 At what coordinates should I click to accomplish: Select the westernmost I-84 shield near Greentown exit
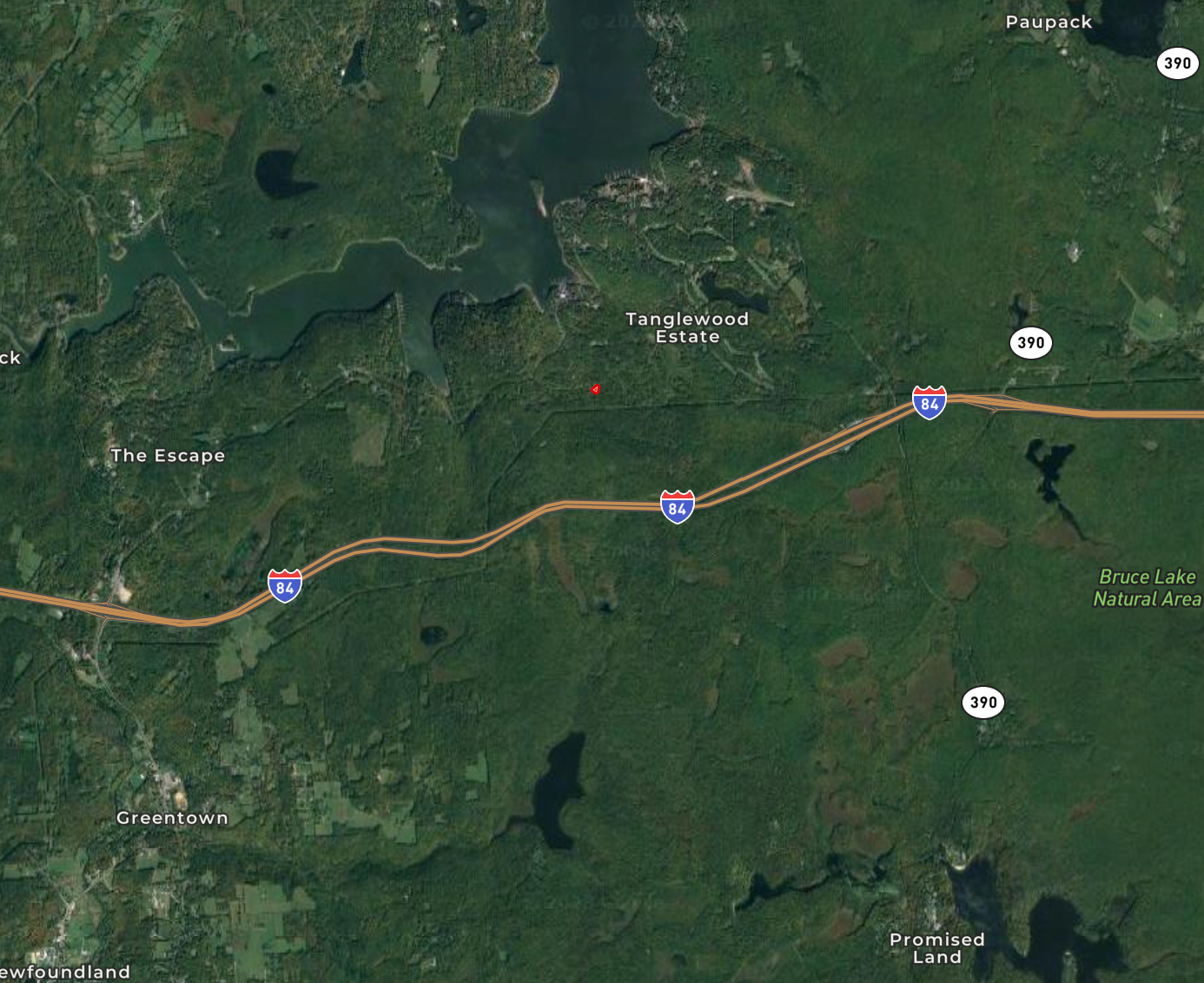click(285, 586)
